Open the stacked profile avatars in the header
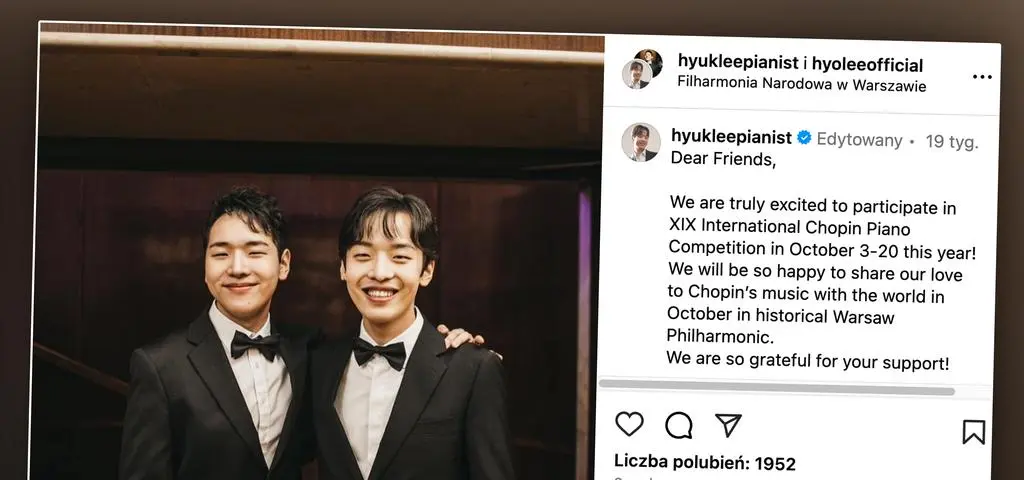Screen dimensions: 1024x480 (641, 69)
